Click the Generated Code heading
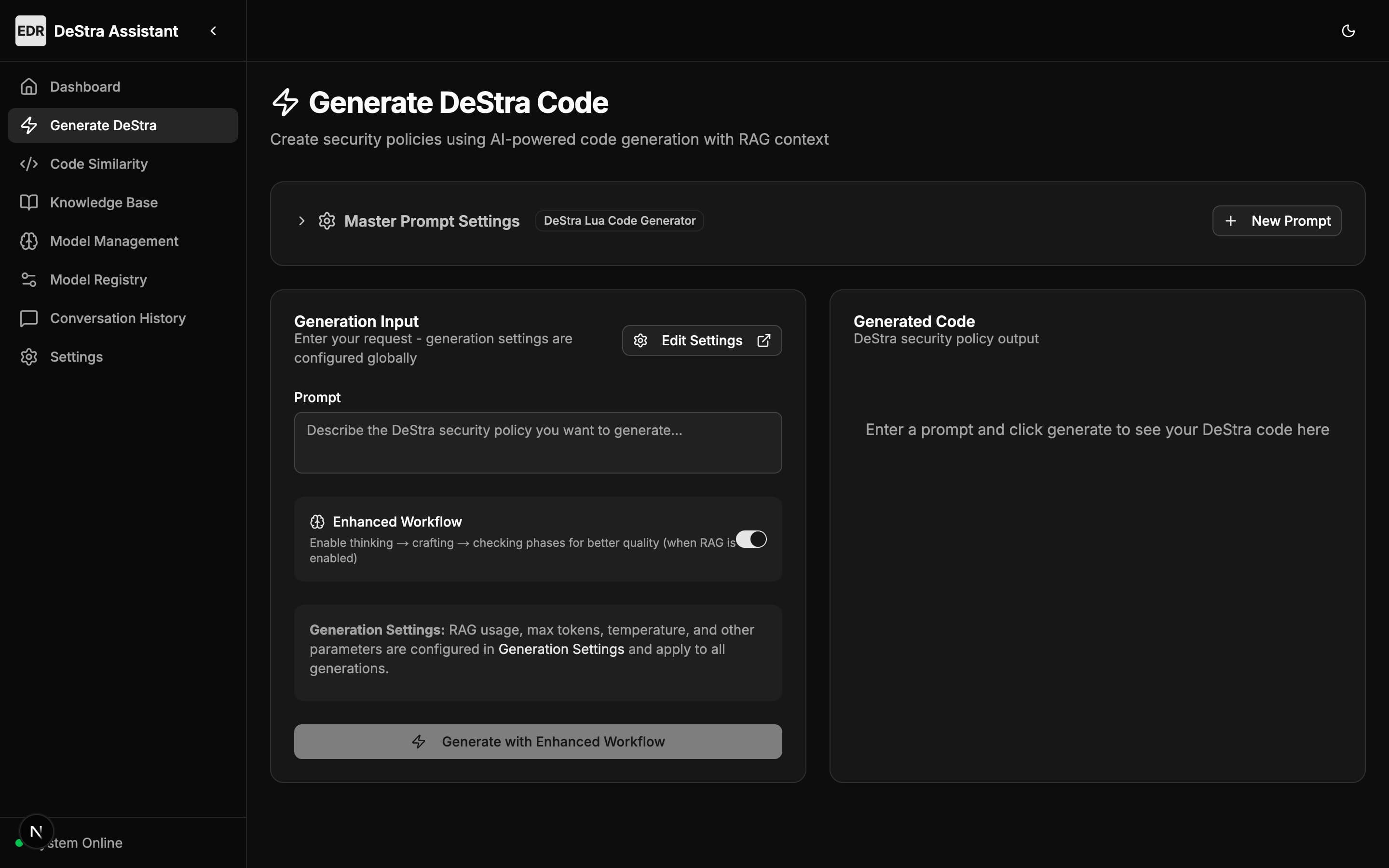 [914, 322]
